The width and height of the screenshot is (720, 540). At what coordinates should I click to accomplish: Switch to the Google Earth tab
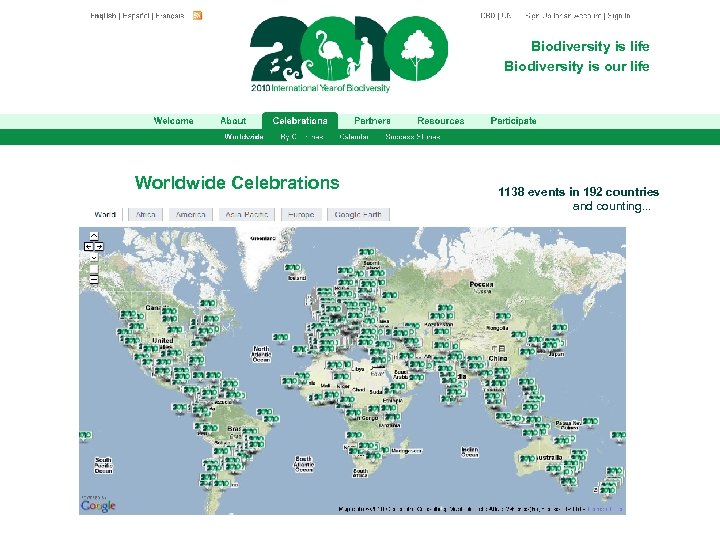tap(358, 214)
